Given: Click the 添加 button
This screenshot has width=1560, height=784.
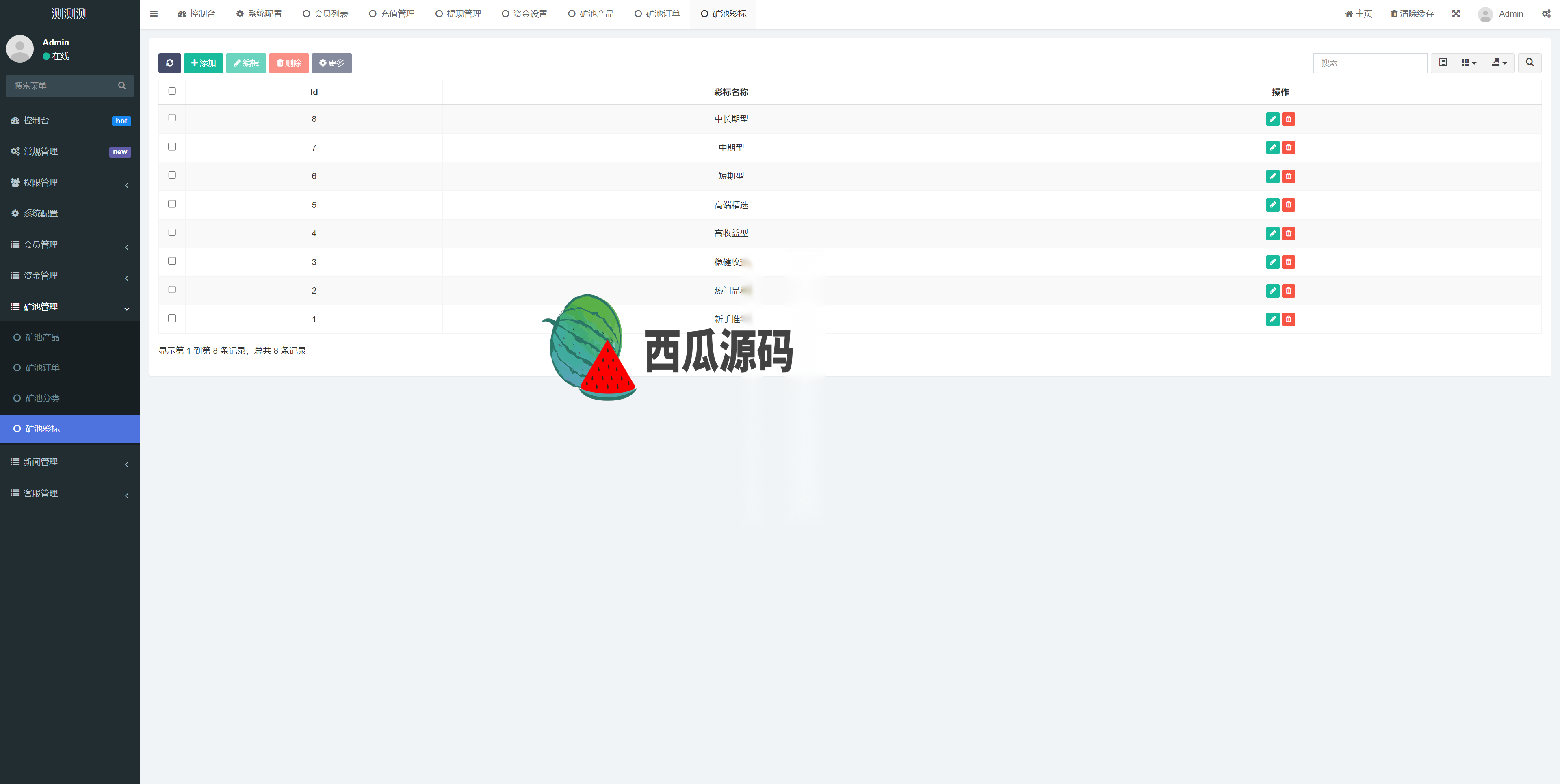Looking at the screenshot, I should pos(204,63).
